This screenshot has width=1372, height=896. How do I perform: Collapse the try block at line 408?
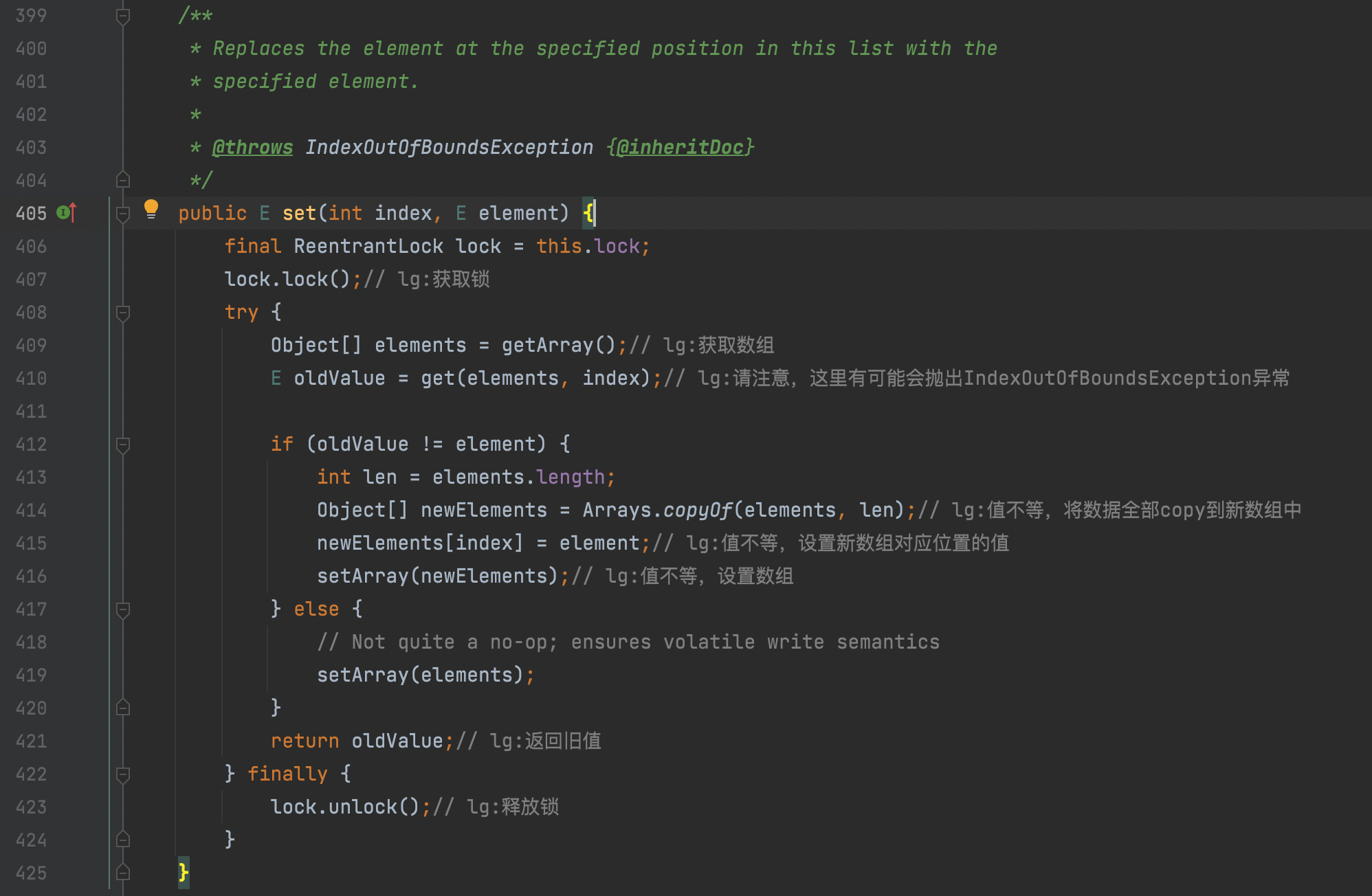122,313
